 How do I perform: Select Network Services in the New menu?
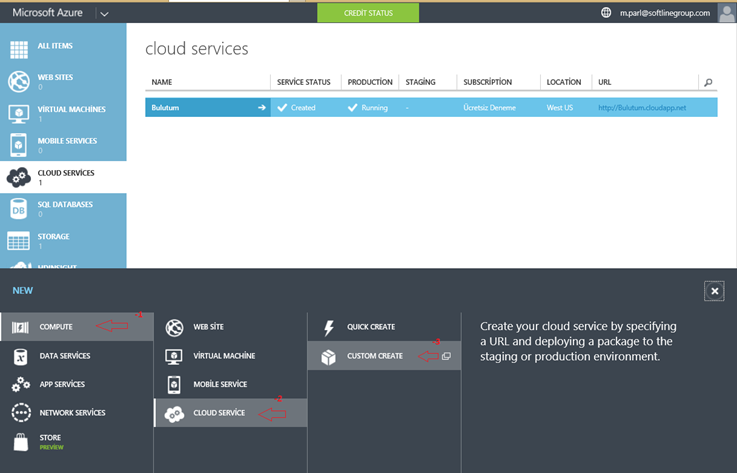point(77,413)
